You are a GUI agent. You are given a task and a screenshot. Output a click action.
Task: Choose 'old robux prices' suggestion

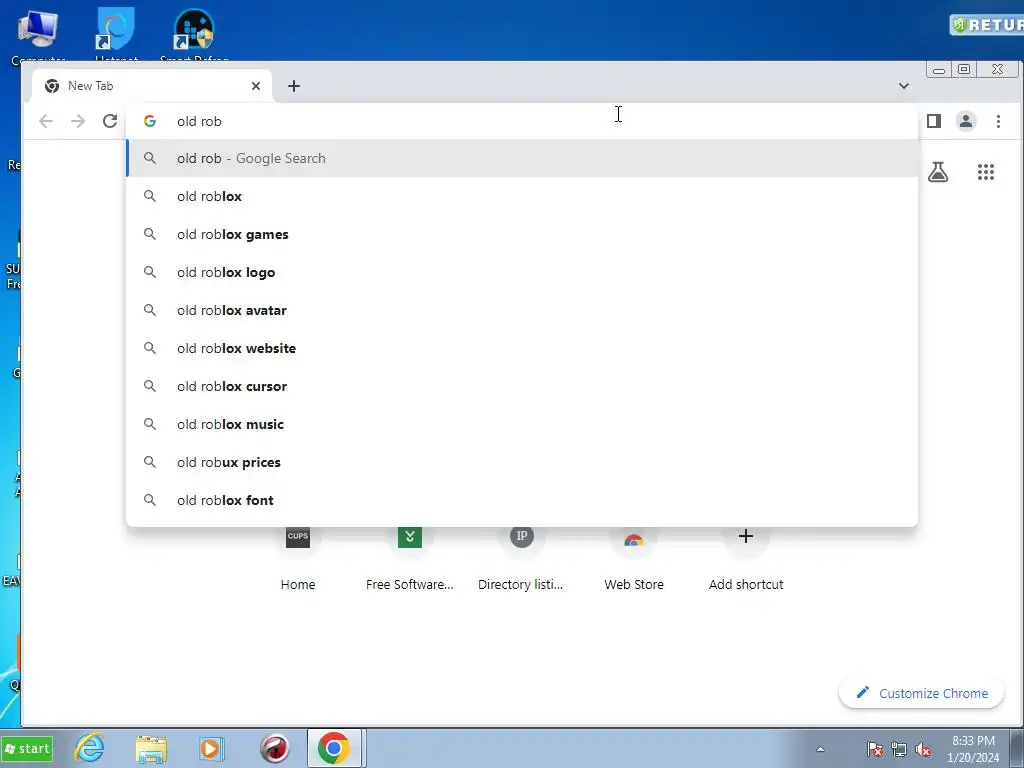pos(522,462)
